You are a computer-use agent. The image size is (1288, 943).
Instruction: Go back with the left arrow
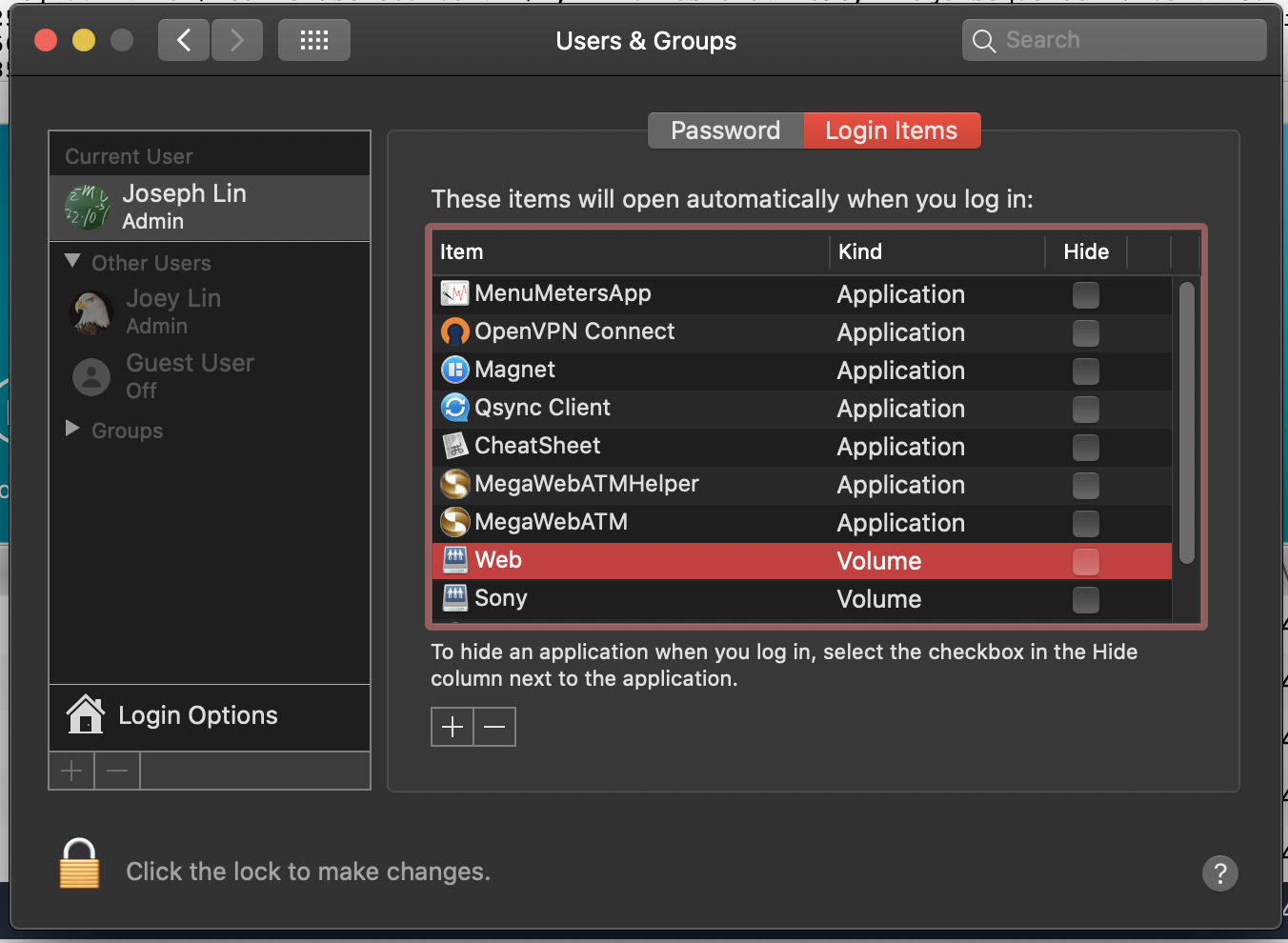(x=184, y=40)
